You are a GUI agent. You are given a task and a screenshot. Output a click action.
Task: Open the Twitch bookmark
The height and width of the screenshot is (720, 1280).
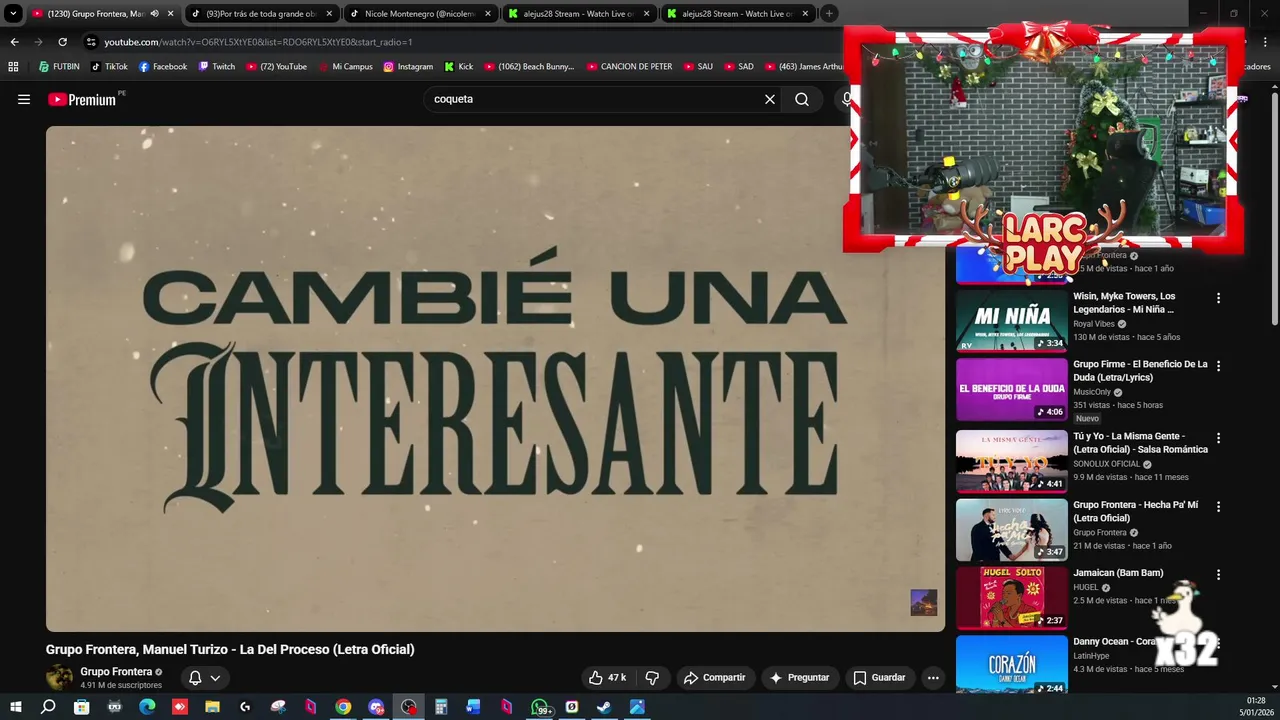coord(217,67)
